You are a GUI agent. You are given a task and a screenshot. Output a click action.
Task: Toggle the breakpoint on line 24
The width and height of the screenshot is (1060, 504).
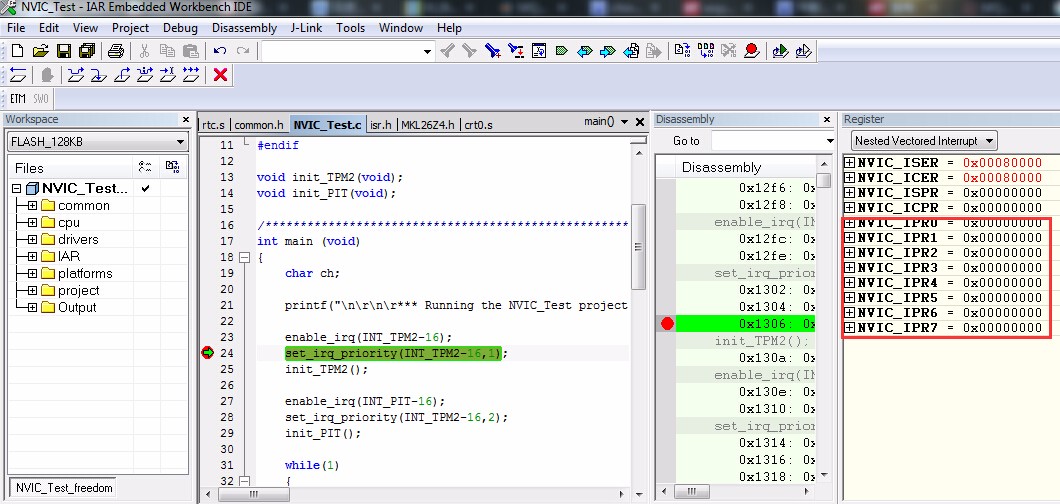click(x=208, y=353)
